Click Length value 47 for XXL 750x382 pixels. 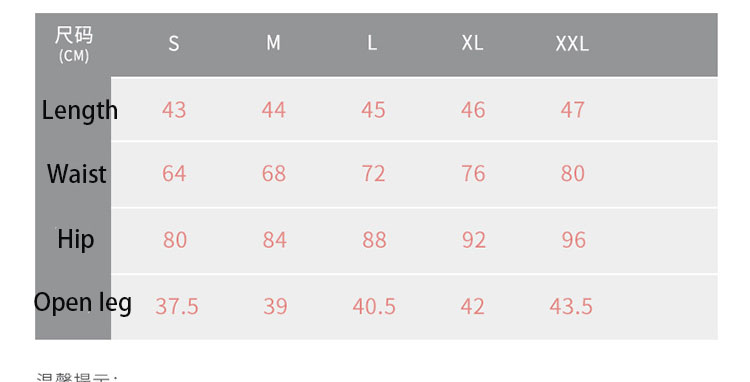pos(573,110)
